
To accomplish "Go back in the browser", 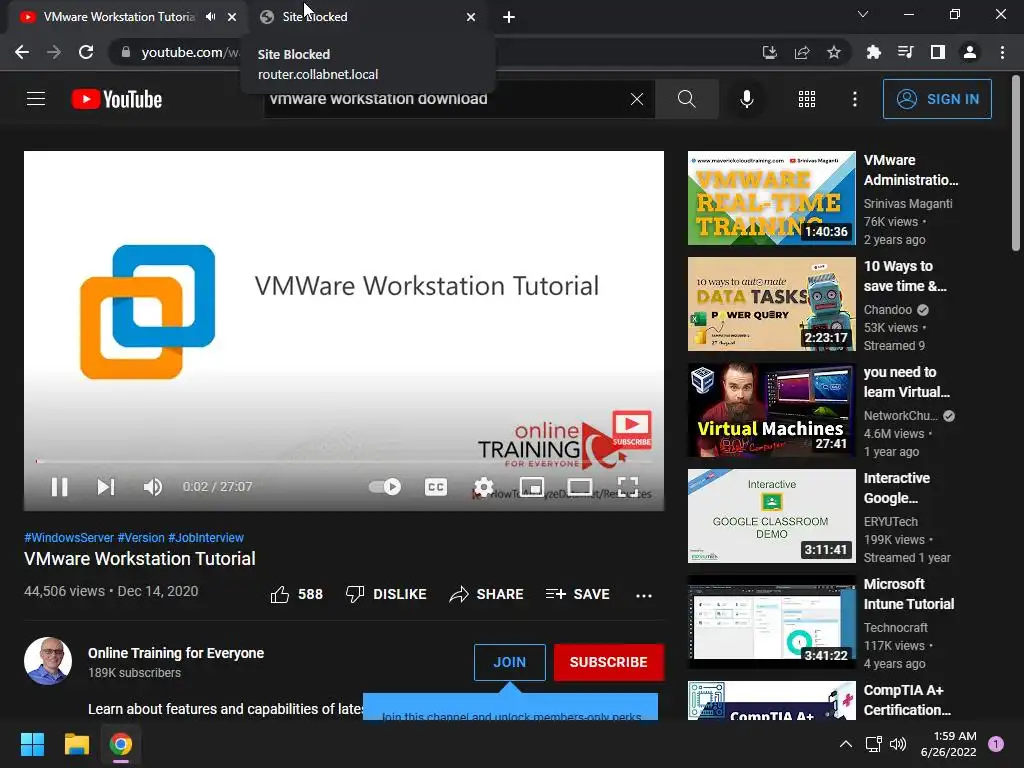I will tap(22, 52).
